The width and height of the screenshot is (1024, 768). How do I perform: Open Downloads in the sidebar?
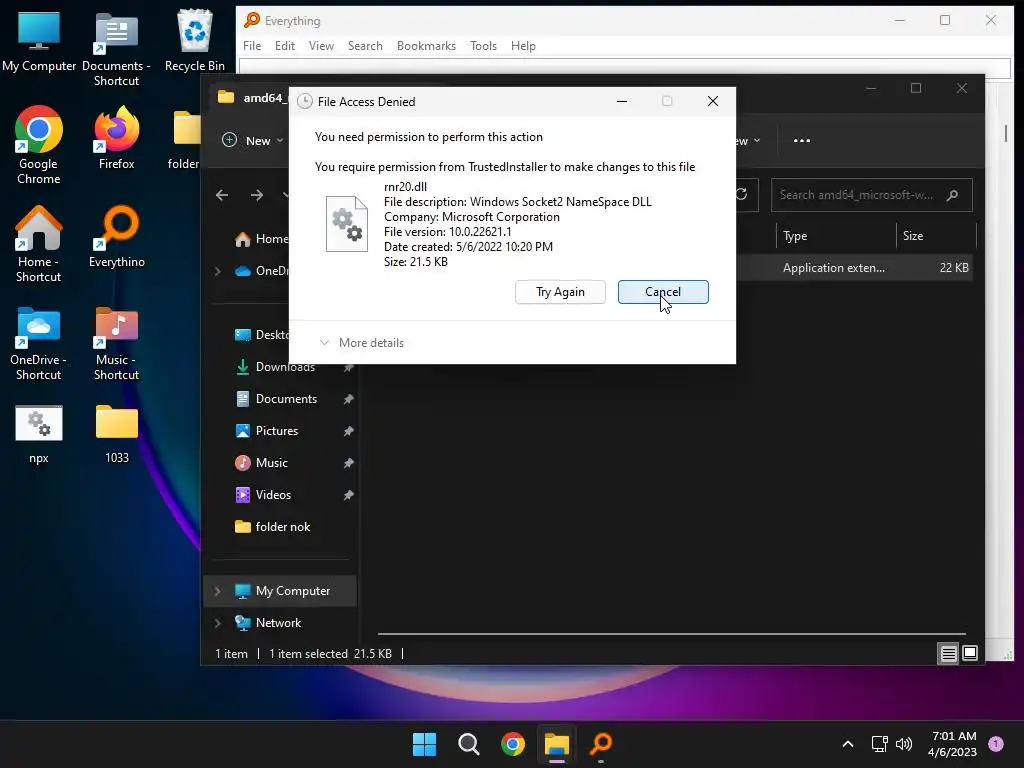point(285,367)
